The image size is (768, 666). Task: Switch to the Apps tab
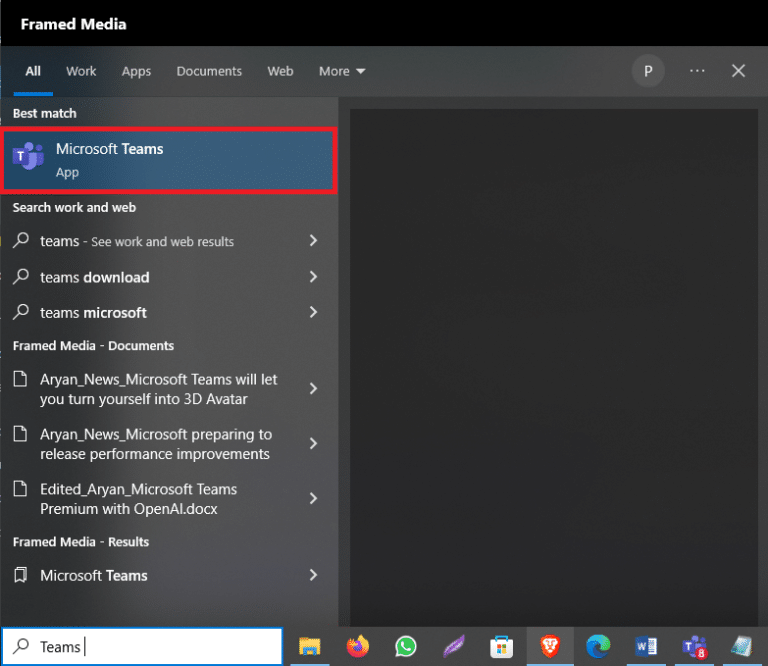coord(136,71)
